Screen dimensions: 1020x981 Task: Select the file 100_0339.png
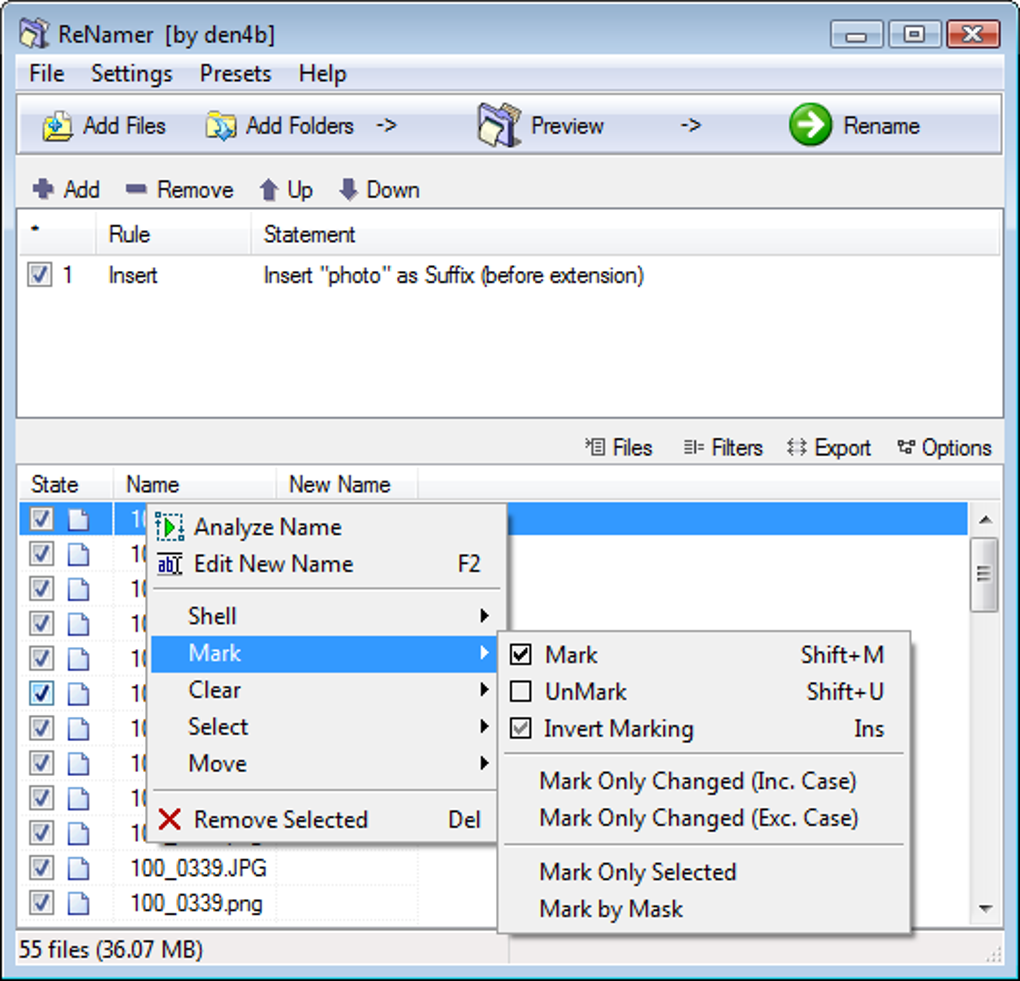196,903
